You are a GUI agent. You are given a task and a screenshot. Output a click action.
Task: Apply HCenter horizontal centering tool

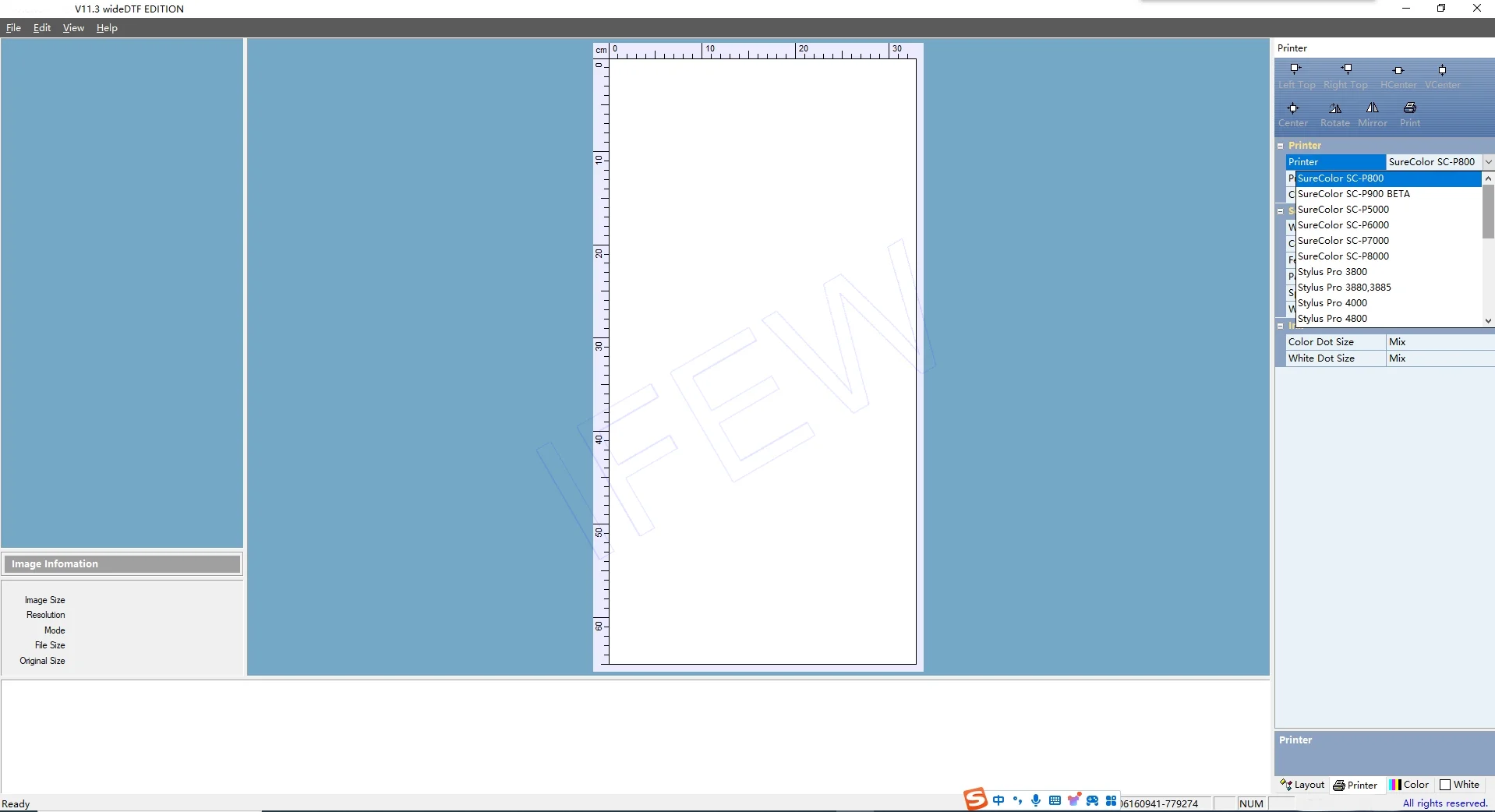(x=1398, y=76)
